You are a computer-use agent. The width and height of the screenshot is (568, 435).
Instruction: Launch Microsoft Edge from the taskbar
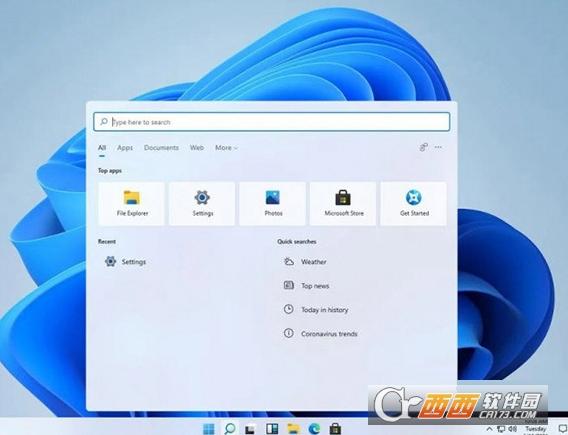click(x=314, y=429)
